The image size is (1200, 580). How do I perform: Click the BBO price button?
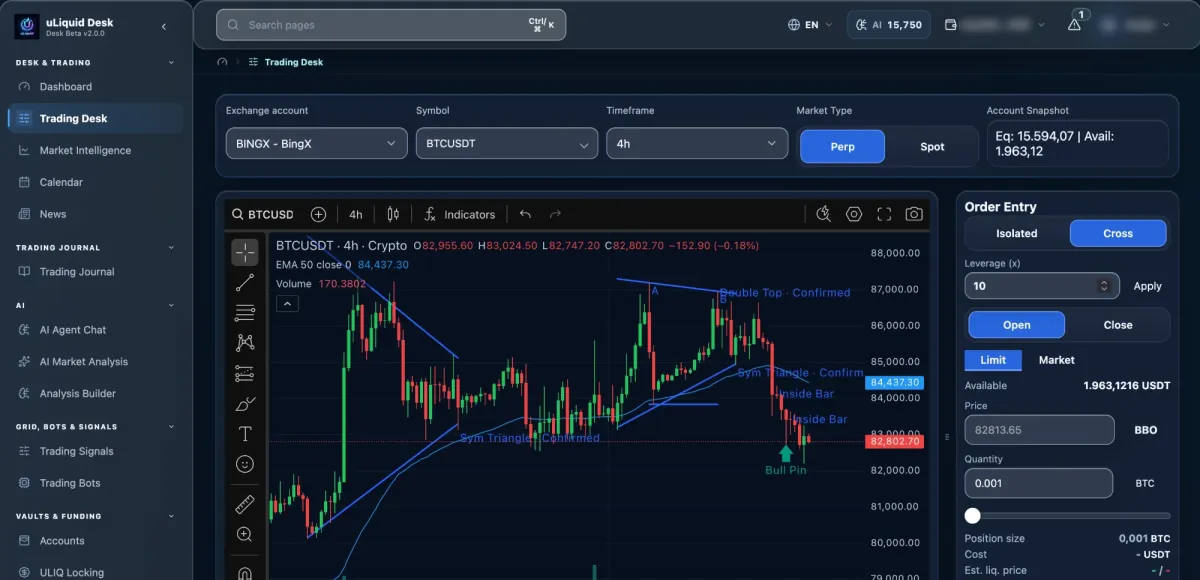pyautogui.click(x=1145, y=430)
